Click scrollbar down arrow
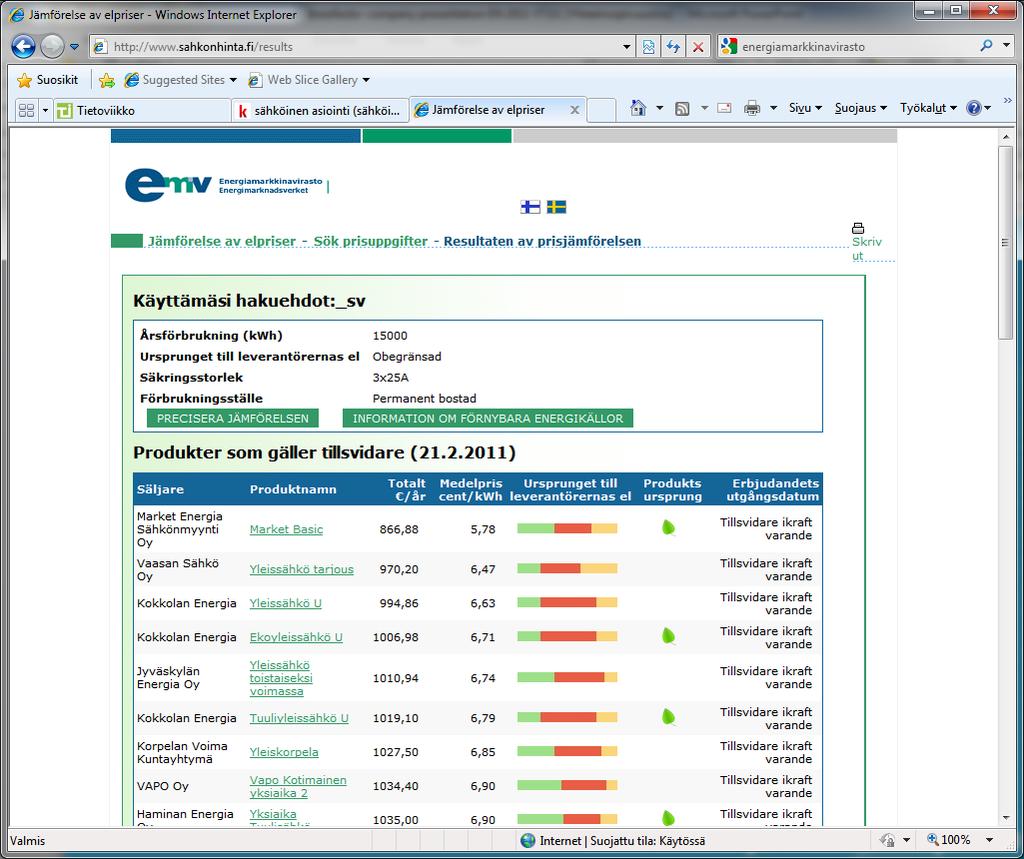This screenshot has height=859, width=1024. pos(1005,817)
